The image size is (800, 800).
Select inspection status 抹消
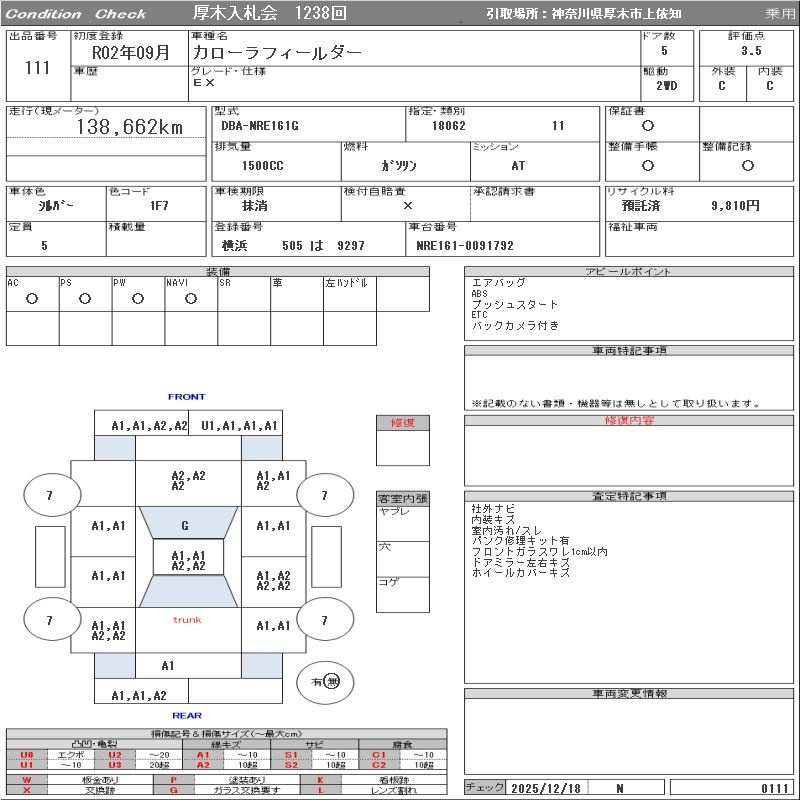254,205
